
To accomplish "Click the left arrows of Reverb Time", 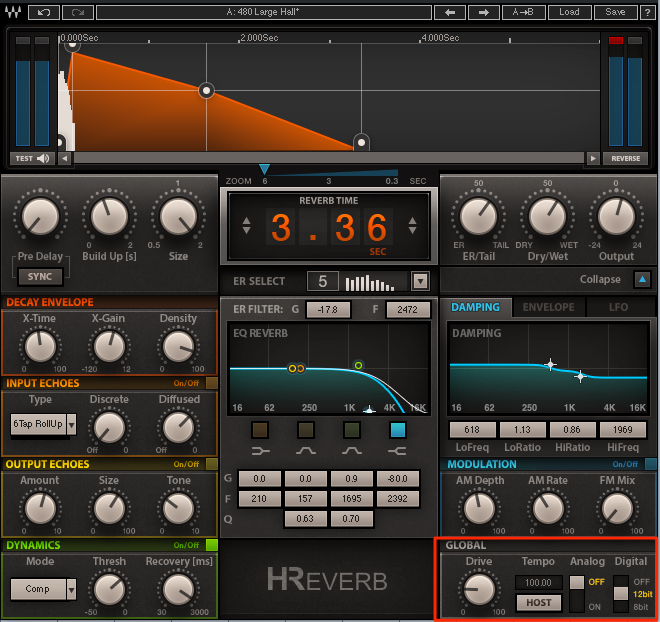I will coord(247,226).
